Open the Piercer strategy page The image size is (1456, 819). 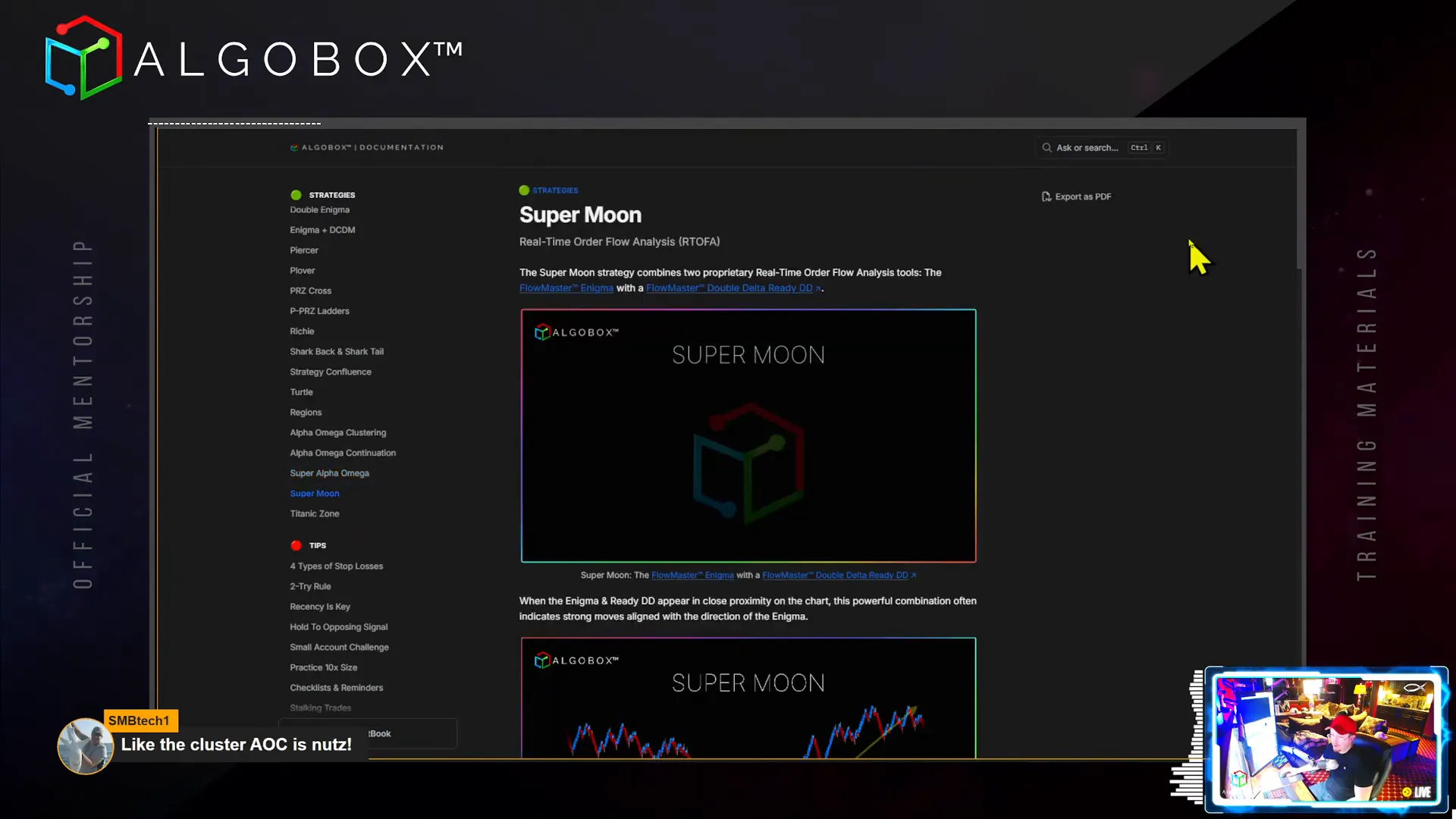(304, 250)
